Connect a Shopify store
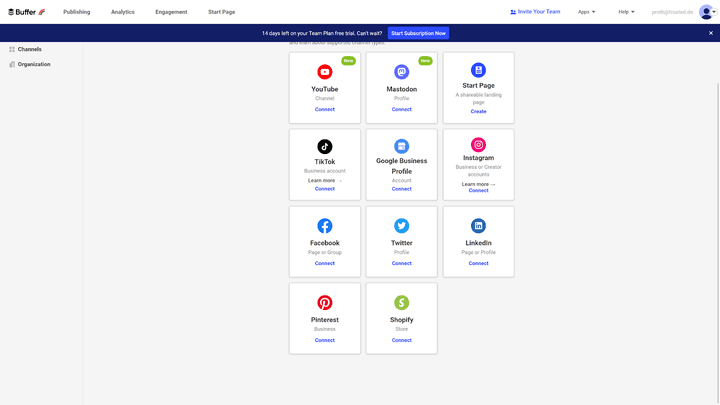Viewport: 720px width, 405px height. 401,340
